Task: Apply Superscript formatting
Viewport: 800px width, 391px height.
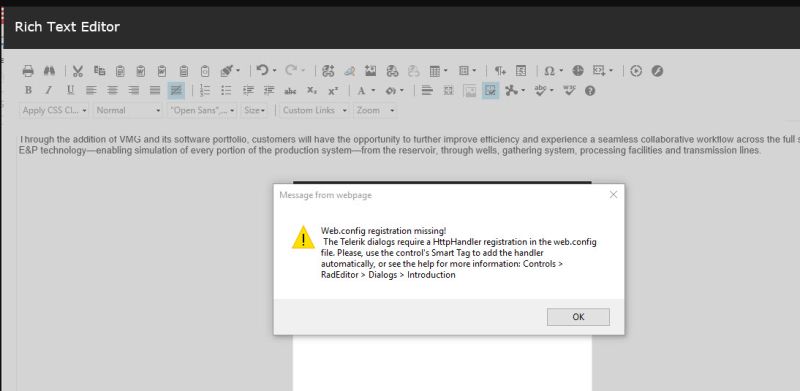Action: click(x=333, y=90)
